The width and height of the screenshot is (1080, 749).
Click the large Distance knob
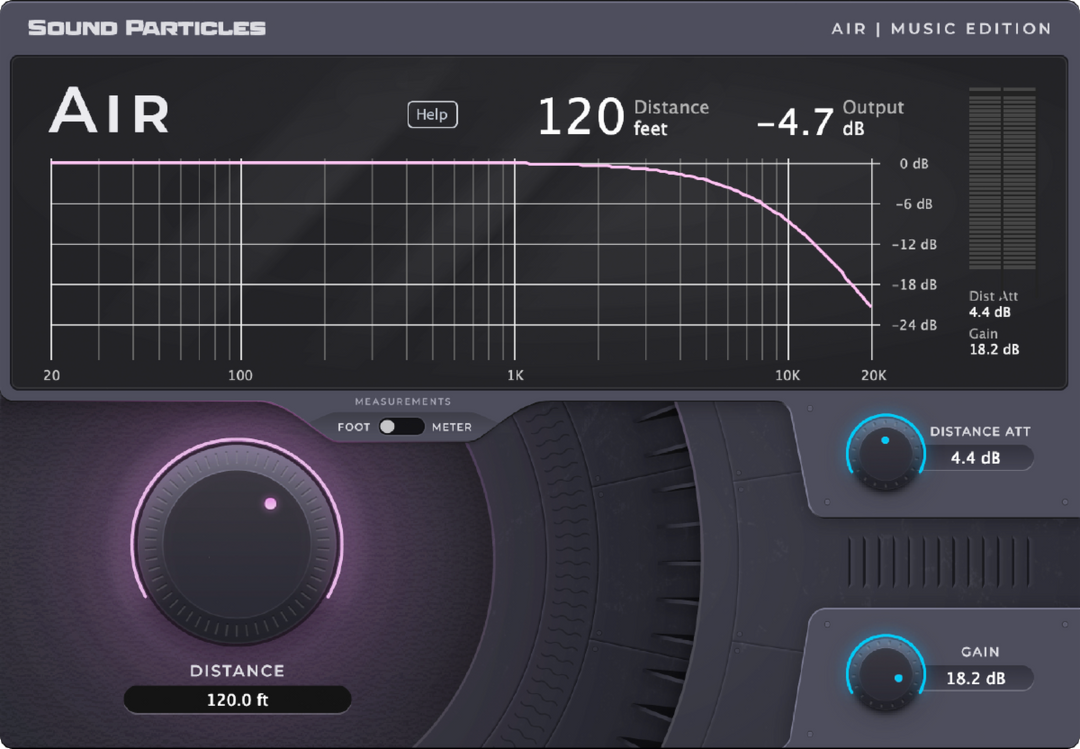pos(236,542)
